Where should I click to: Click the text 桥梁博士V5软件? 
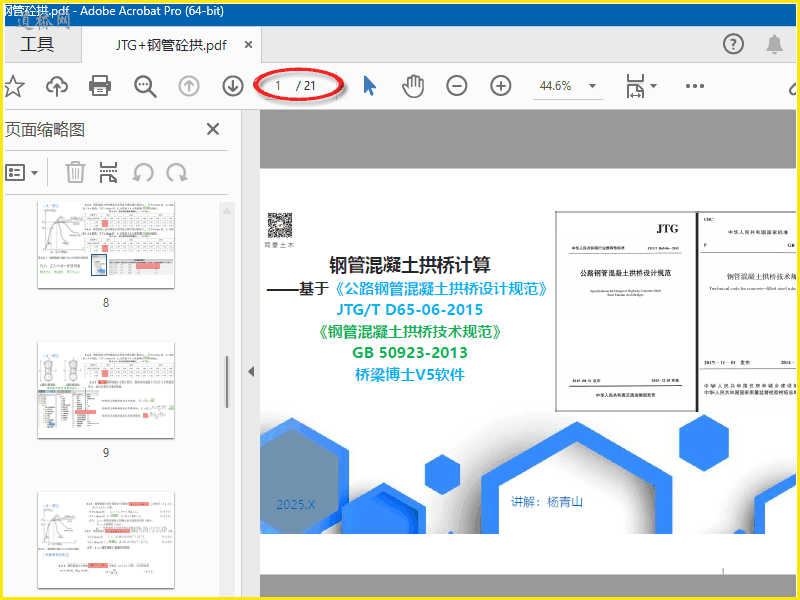(410, 374)
